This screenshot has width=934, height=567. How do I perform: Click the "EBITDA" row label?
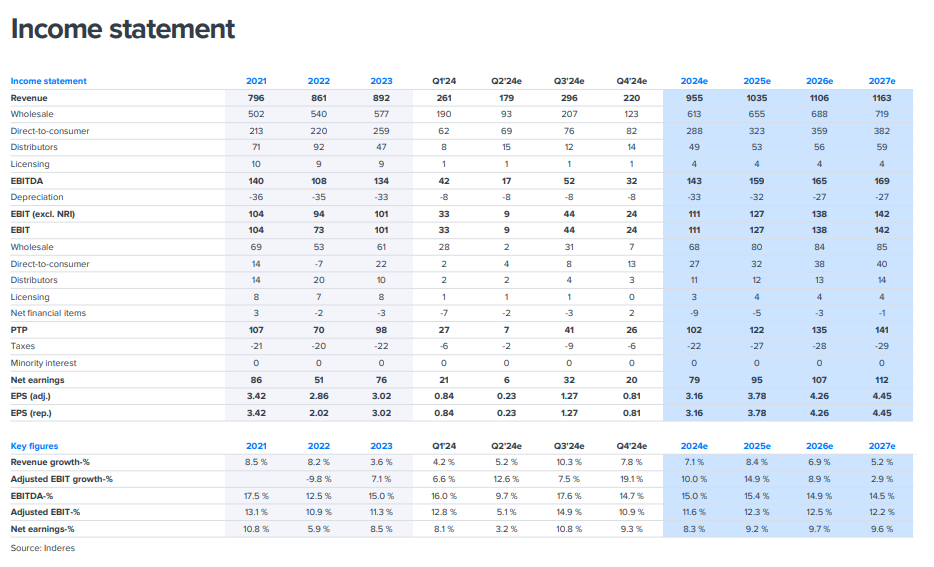pyautogui.click(x=27, y=181)
